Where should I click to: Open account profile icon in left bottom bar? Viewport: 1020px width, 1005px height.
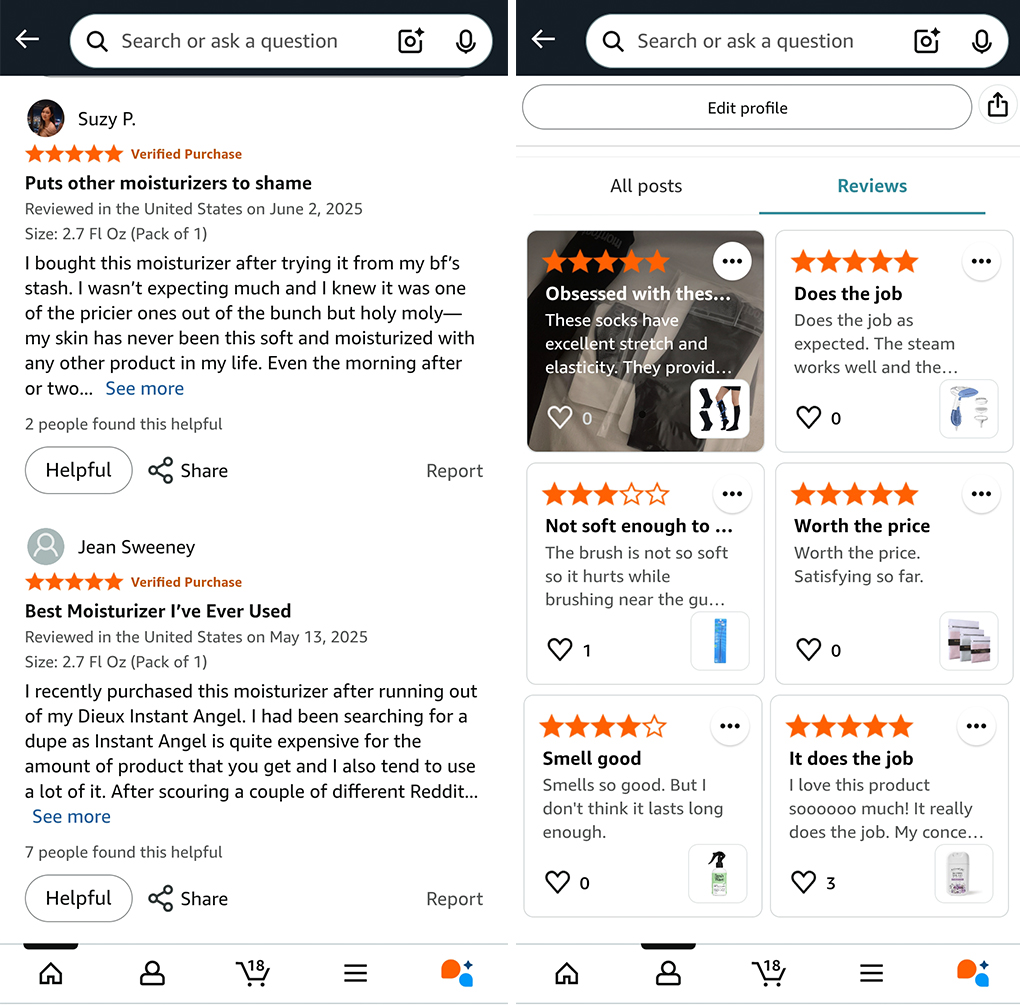point(152,973)
